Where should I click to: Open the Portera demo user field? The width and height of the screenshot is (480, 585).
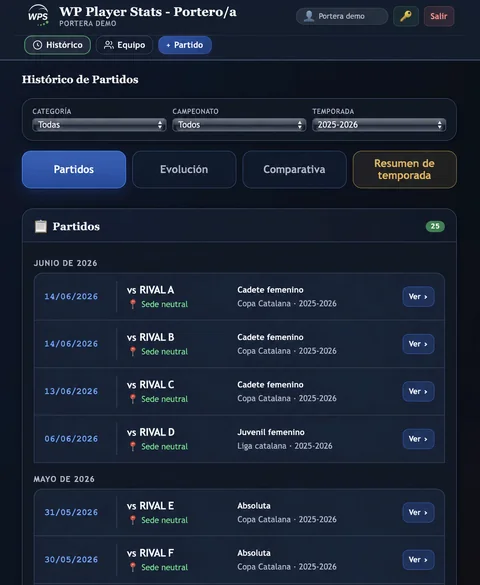(x=342, y=16)
